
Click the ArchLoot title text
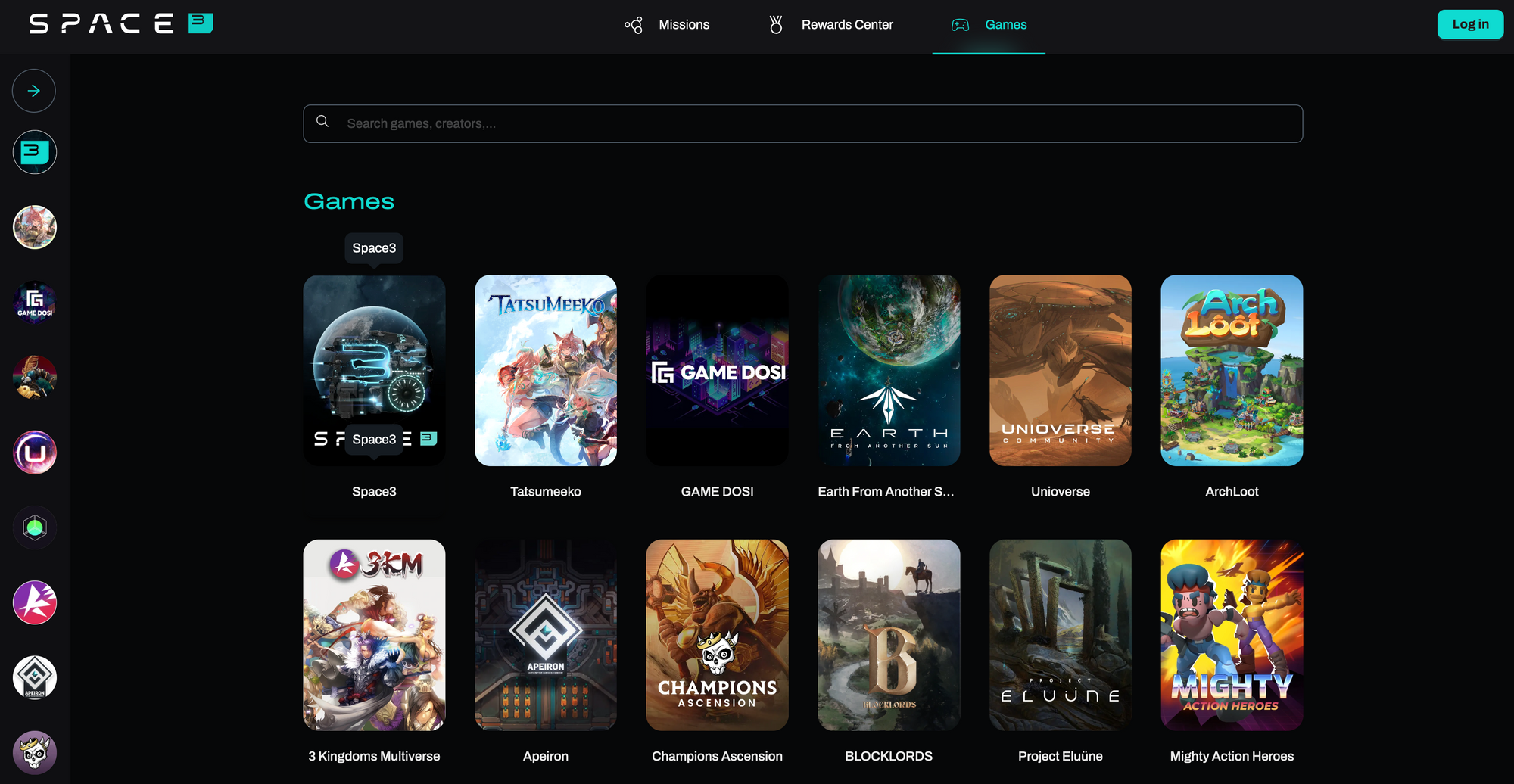tap(1232, 491)
